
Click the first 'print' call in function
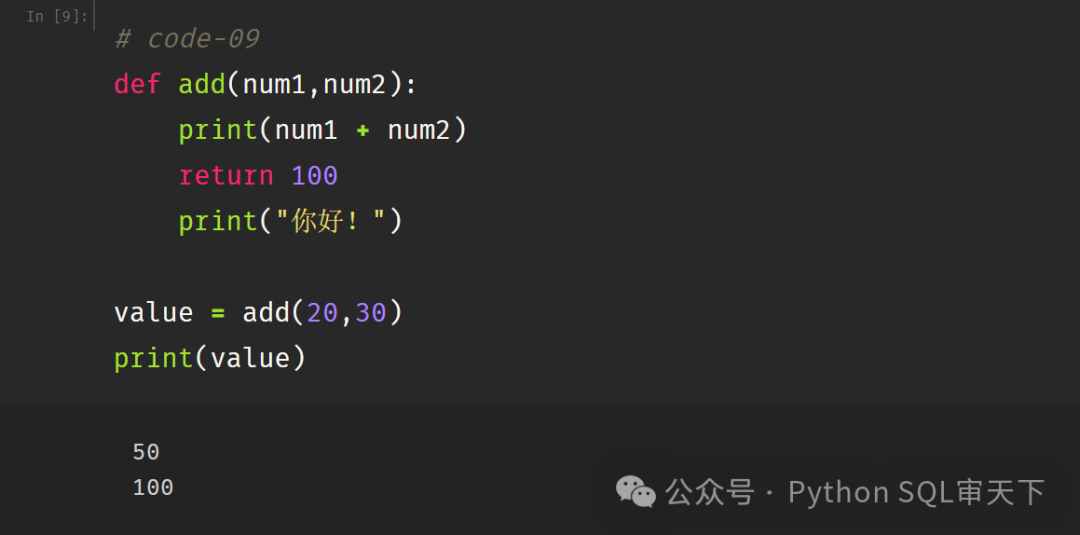(218, 130)
